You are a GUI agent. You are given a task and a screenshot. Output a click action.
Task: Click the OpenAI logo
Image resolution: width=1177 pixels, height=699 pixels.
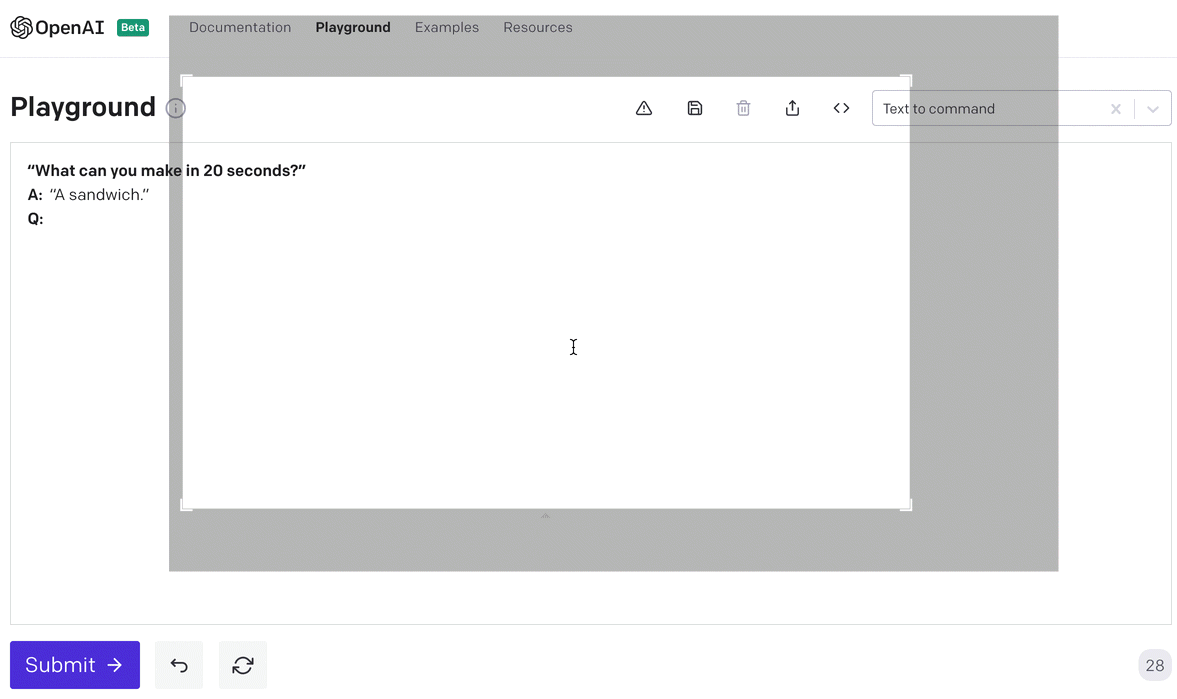(x=57, y=28)
